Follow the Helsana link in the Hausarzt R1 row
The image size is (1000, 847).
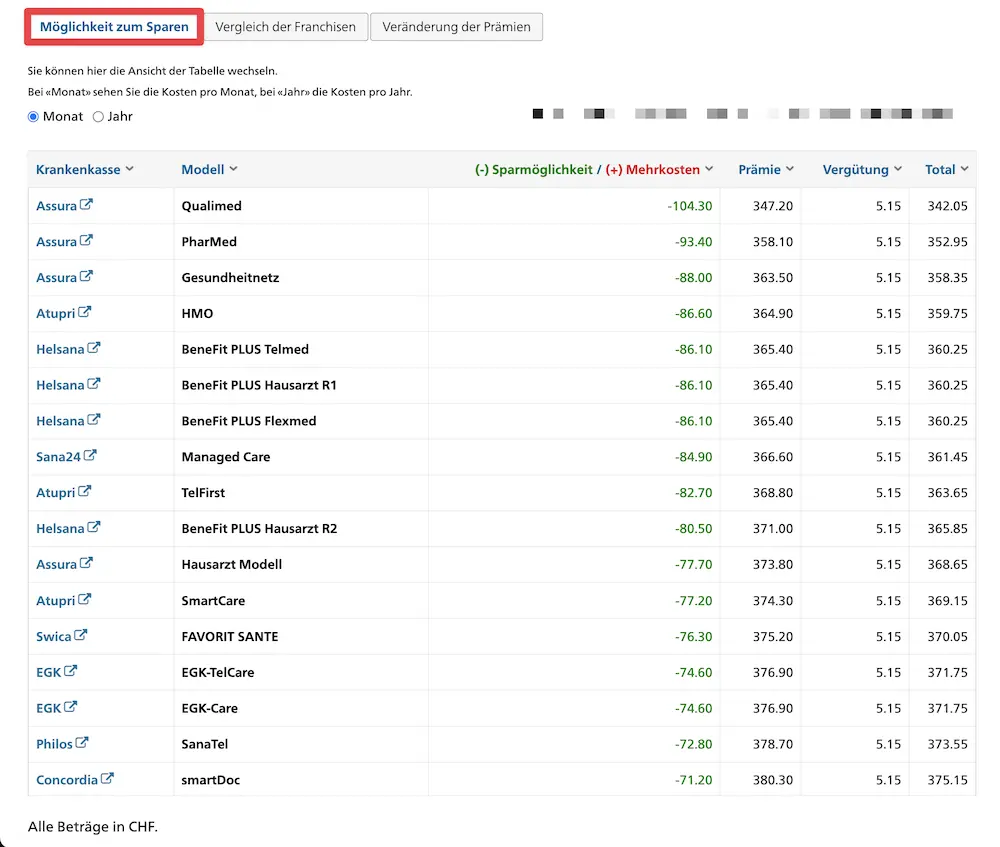pyautogui.click(x=60, y=385)
